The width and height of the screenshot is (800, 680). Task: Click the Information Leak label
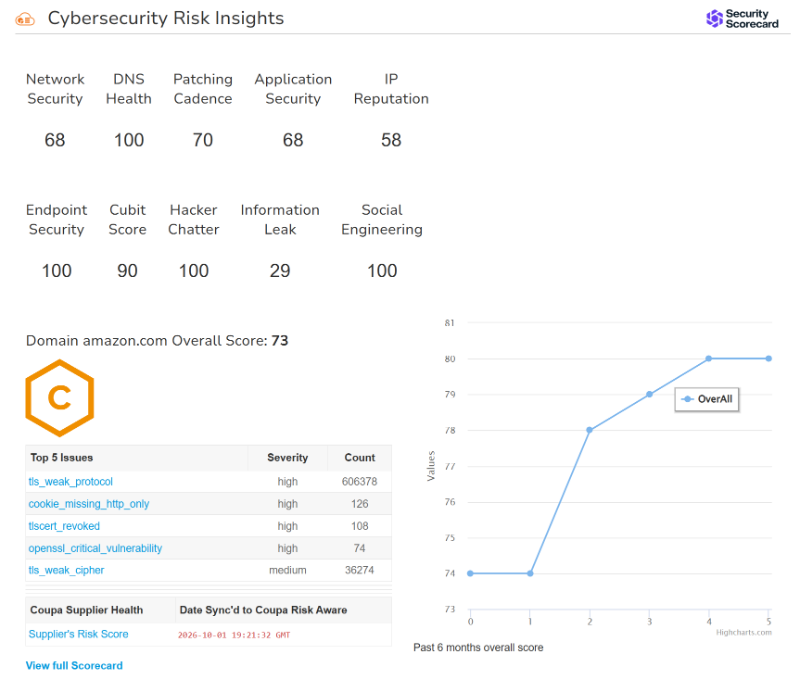pyautogui.click(x=280, y=219)
